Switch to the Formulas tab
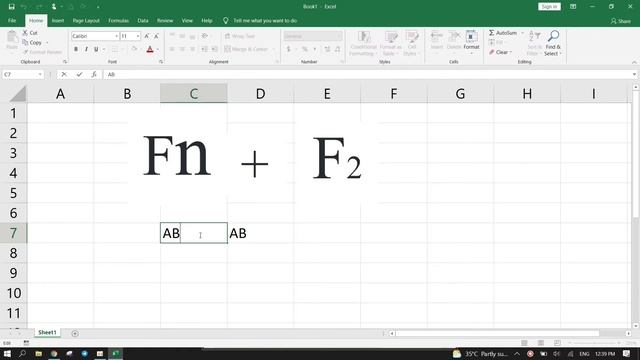 click(x=118, y=20)
